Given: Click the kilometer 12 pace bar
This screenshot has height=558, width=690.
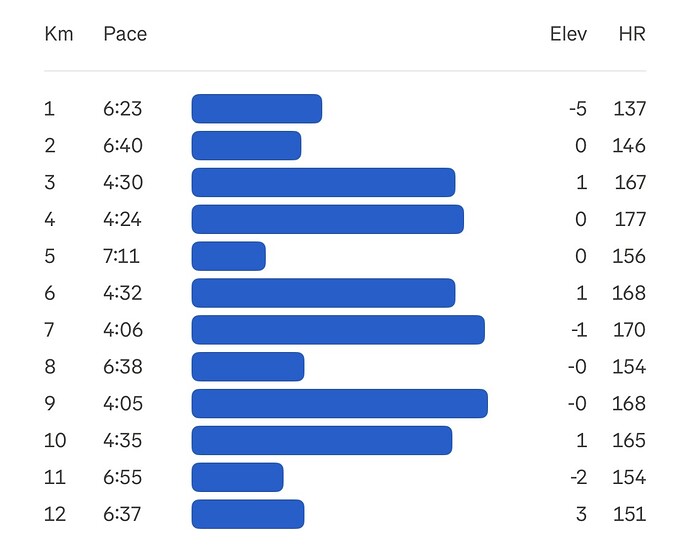Looking at the screenshot, I should (248, 514).
